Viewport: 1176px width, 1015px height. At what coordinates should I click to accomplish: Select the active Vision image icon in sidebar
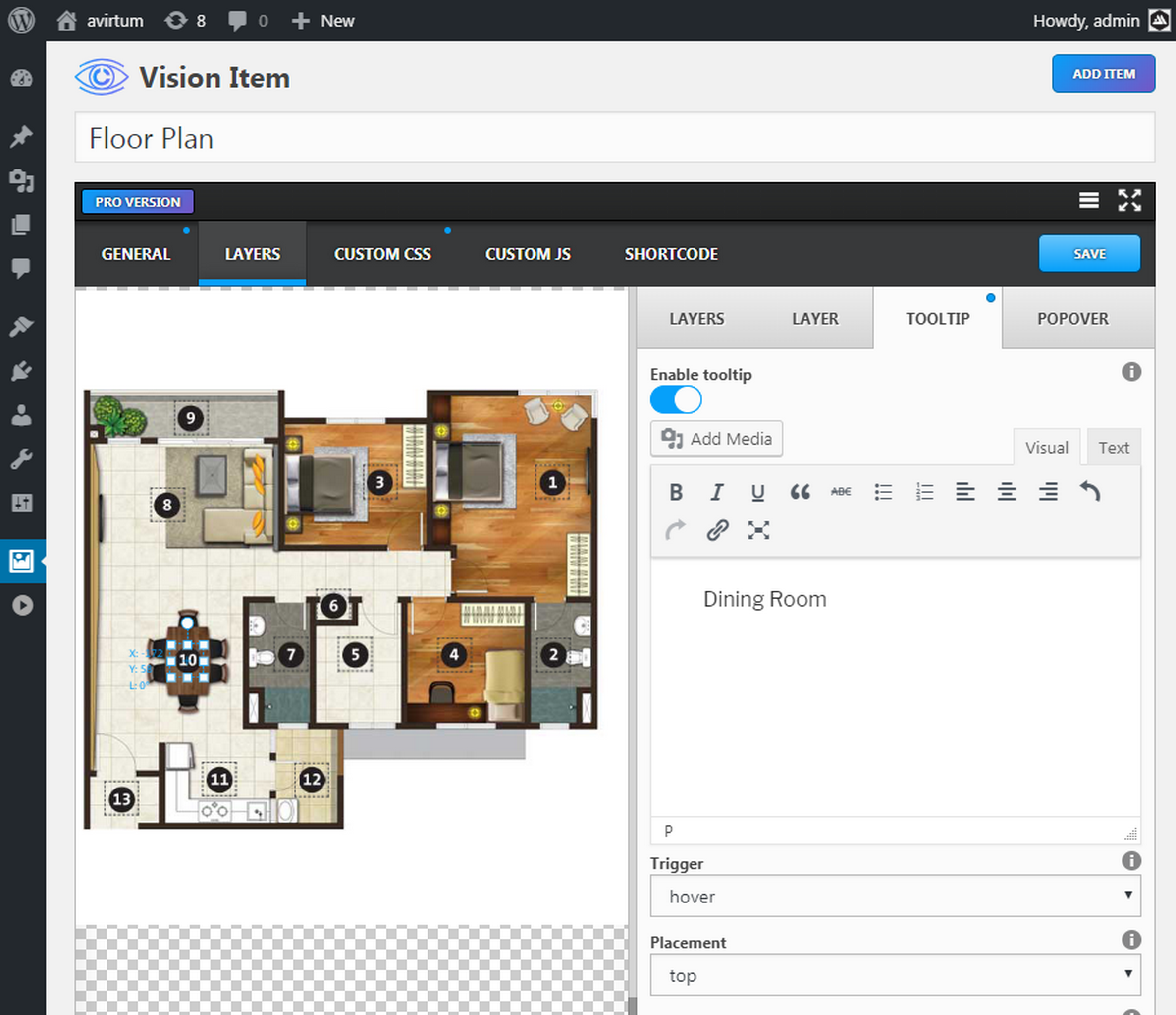(x=22, y=561)
